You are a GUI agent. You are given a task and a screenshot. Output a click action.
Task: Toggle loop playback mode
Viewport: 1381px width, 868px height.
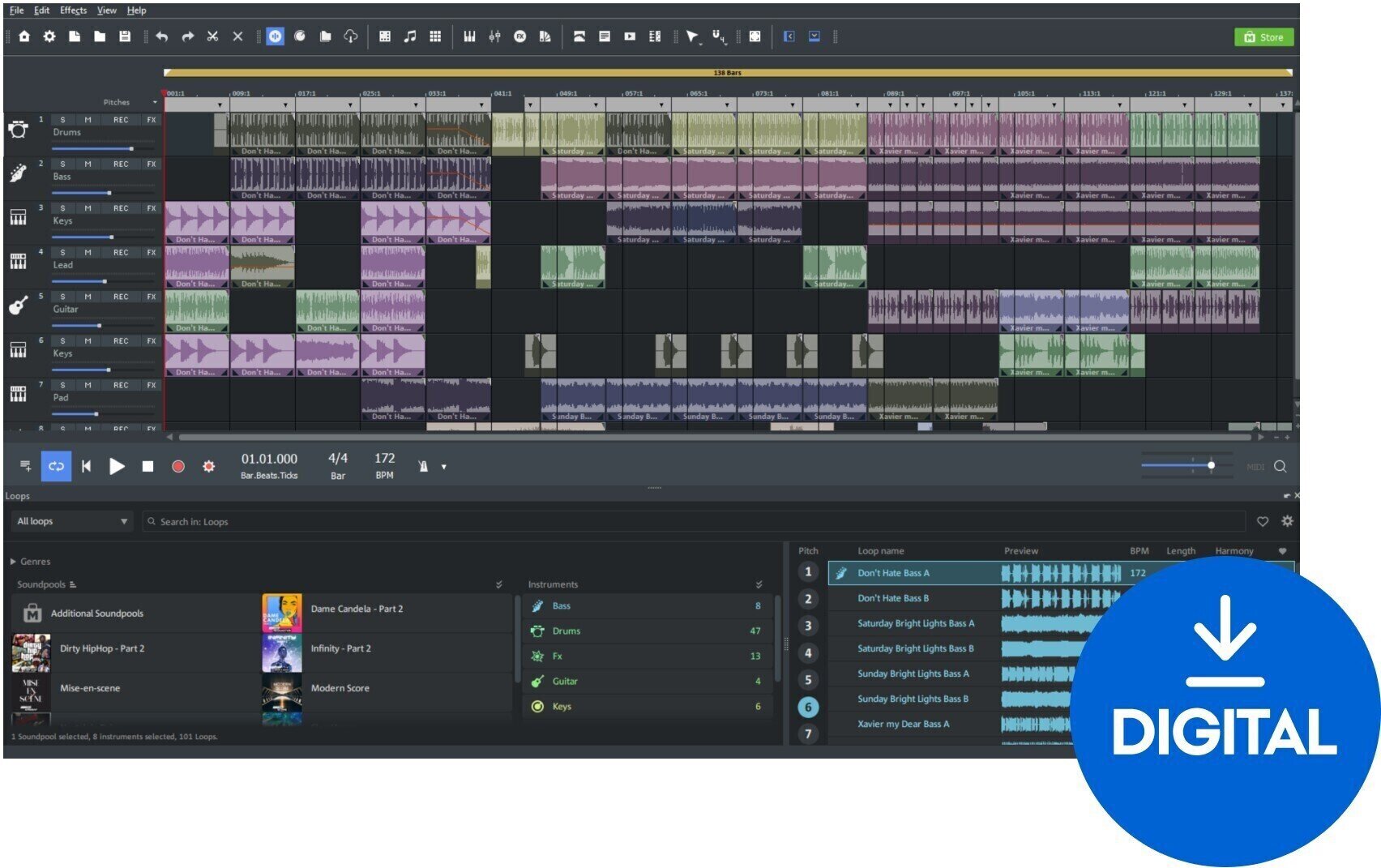pyautogui.click(x=56, y=466)
